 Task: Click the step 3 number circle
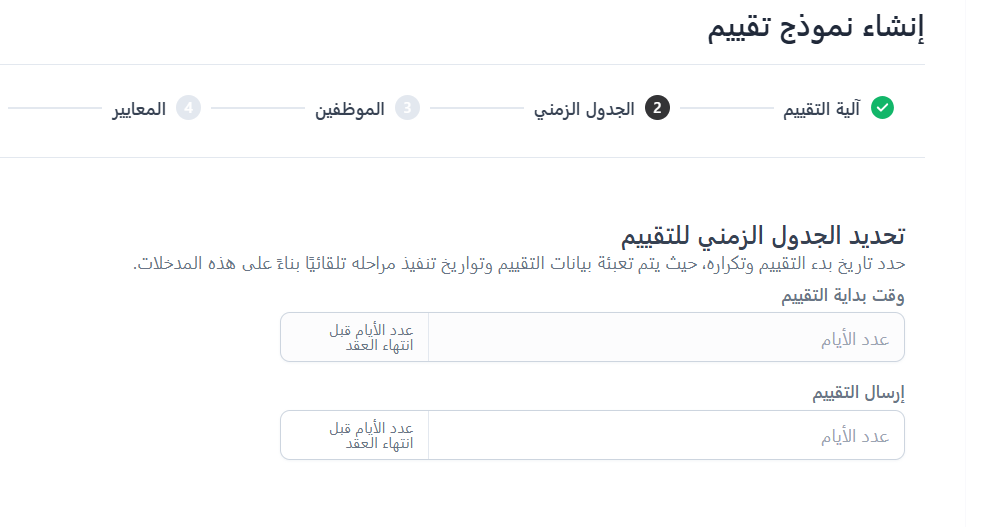click(x=407, y=108)
